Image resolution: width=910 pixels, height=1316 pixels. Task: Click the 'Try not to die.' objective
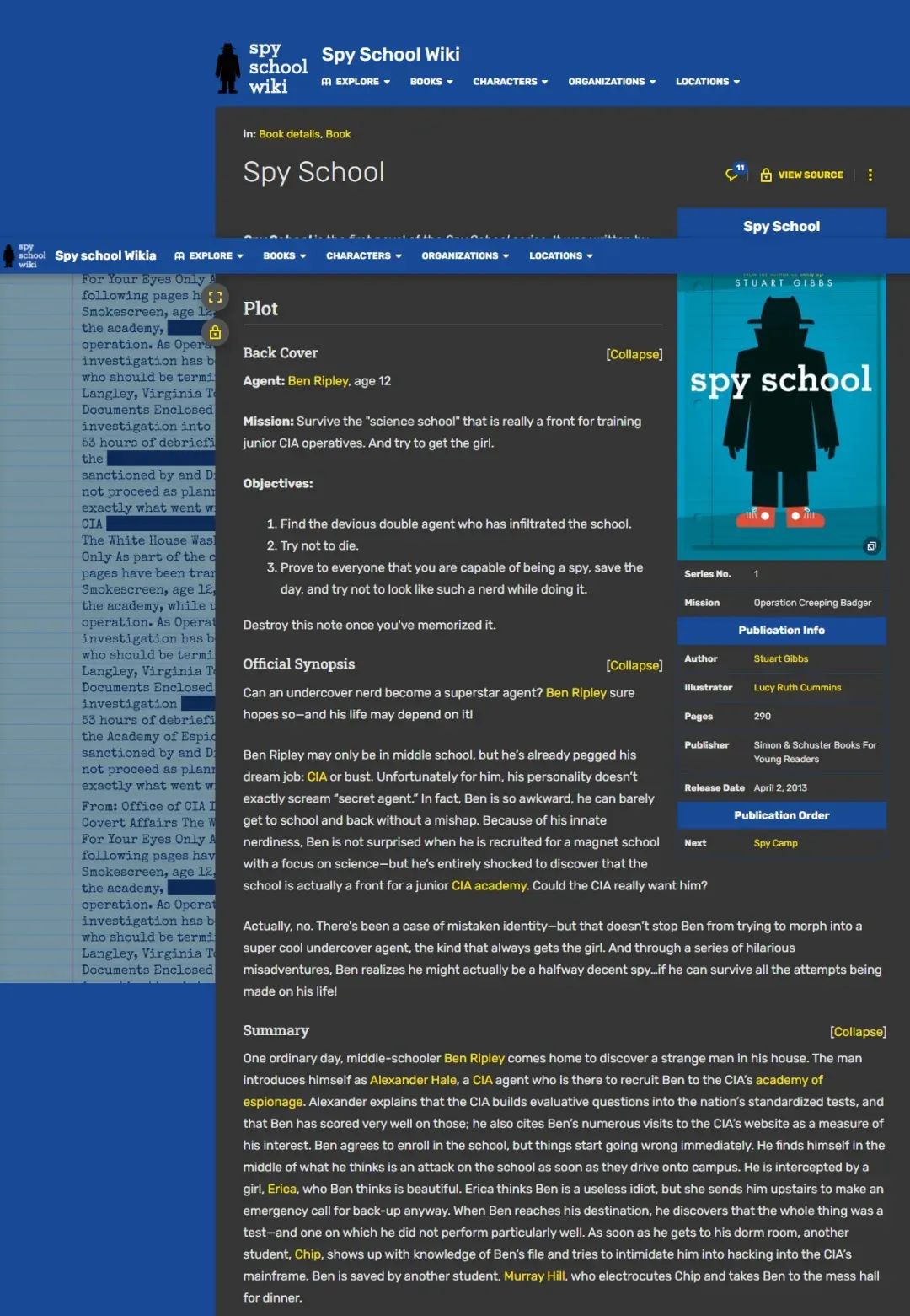point(319,545)
